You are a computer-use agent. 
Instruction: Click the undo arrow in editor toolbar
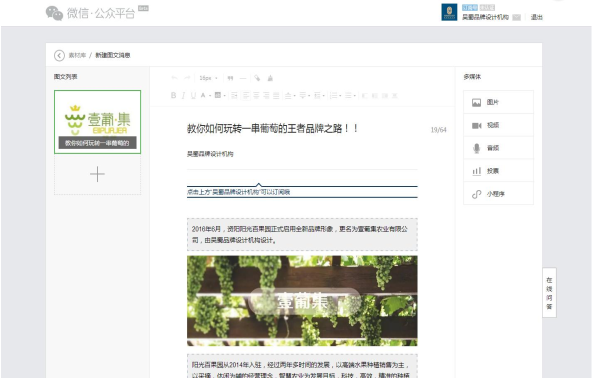[174, 78]
